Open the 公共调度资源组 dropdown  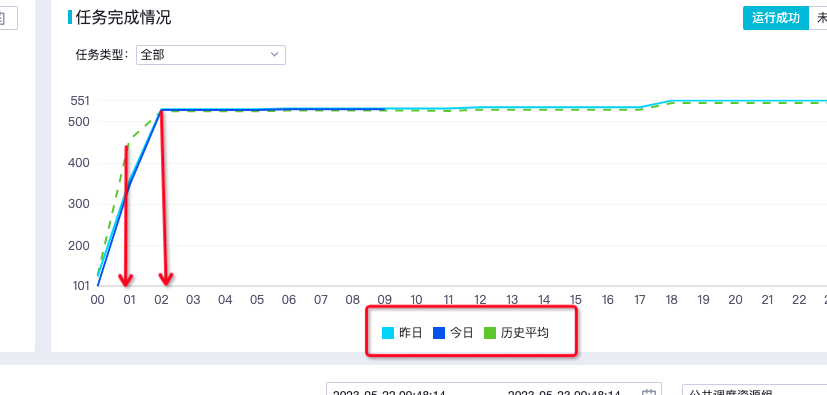click(754, 390)
